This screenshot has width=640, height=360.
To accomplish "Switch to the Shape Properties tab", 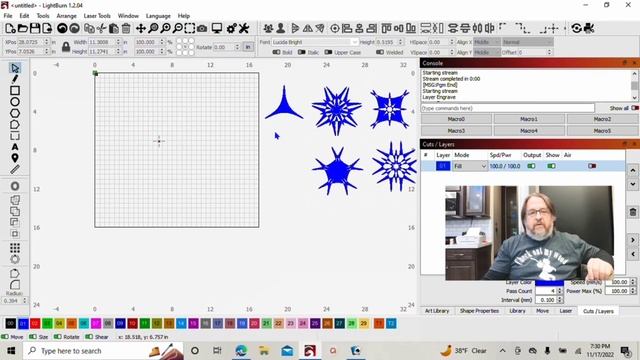I will (x=479, y=311).
